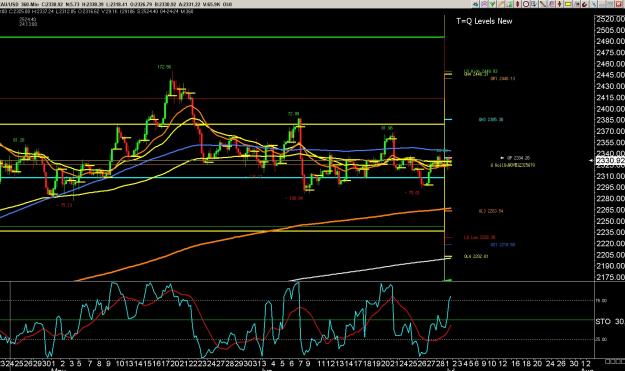Click the green bar chart toolbar icon

point(509,4)
